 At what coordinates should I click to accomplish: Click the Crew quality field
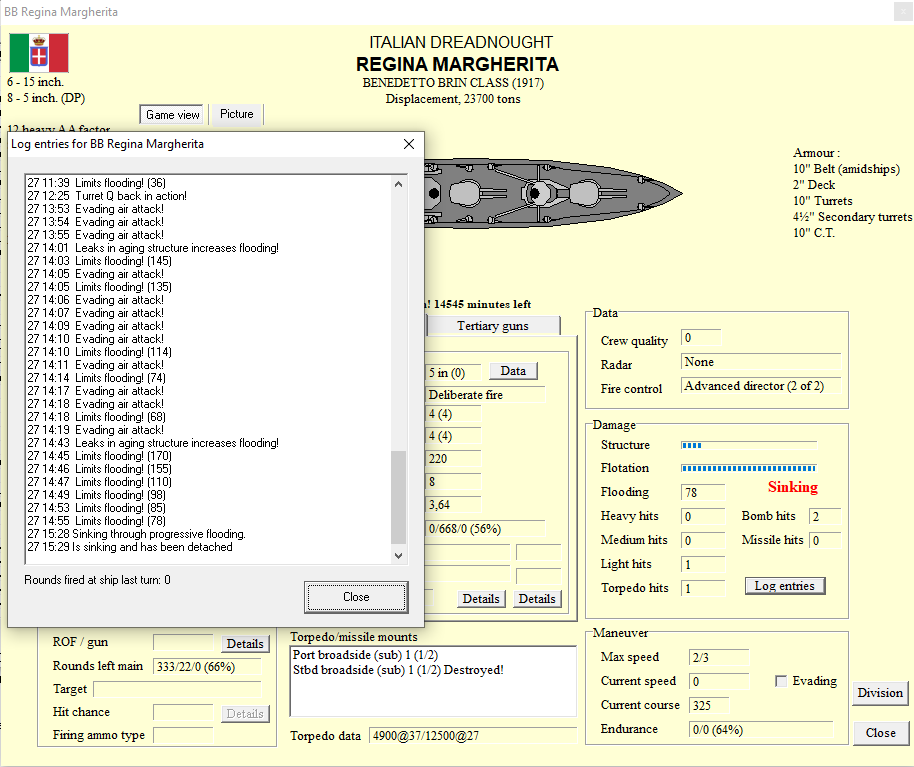[x=700, y=338]
